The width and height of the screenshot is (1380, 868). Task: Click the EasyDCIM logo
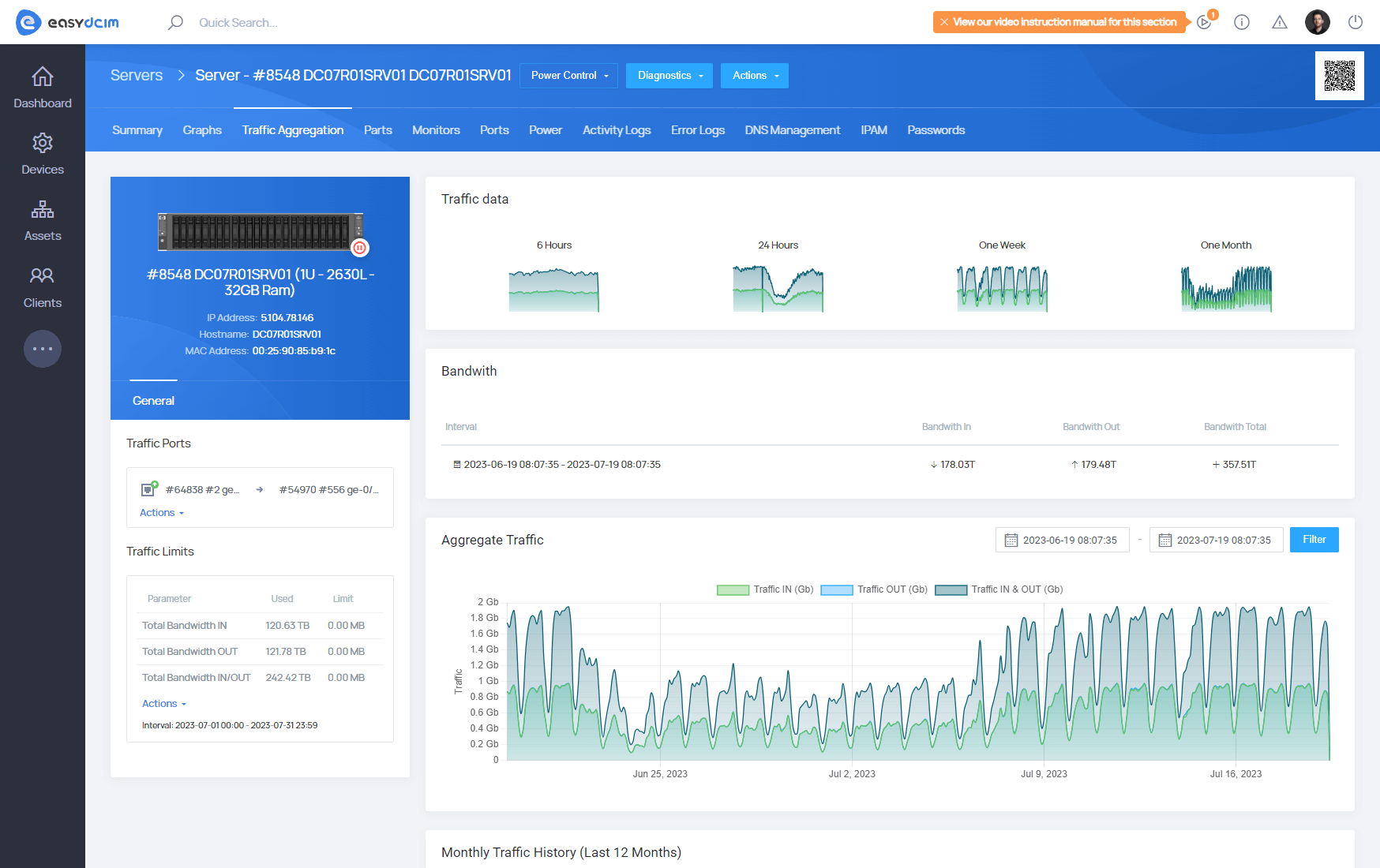tap(68, 22)
